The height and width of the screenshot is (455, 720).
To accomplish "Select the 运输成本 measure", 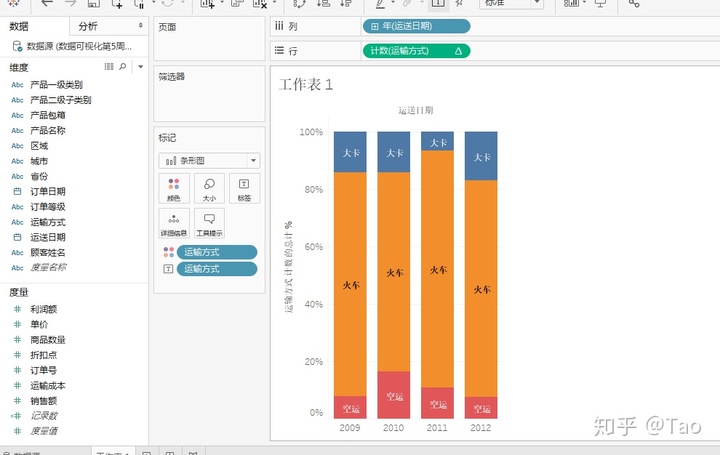I will pos(48,386).
